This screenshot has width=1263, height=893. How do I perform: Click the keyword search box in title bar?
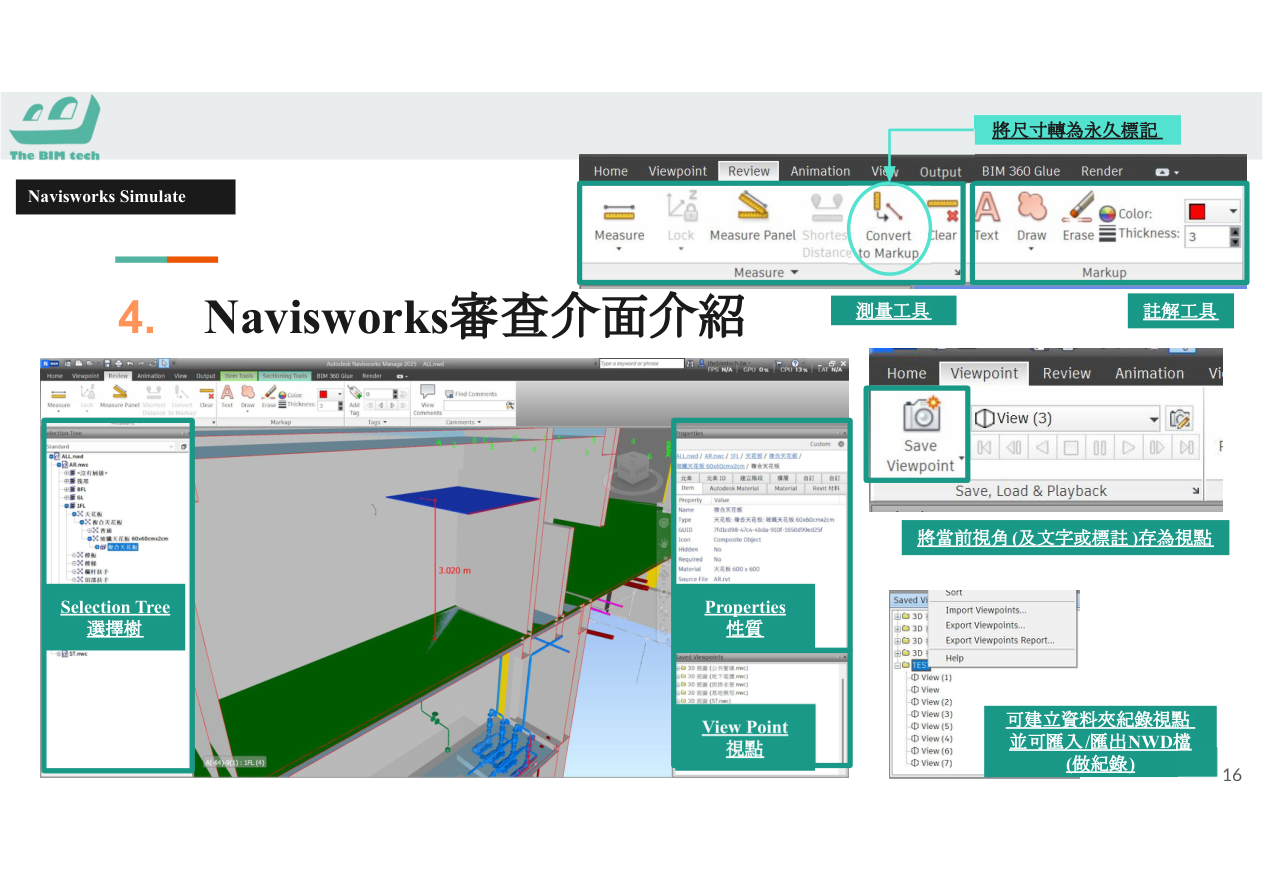(x=642, y=363)
